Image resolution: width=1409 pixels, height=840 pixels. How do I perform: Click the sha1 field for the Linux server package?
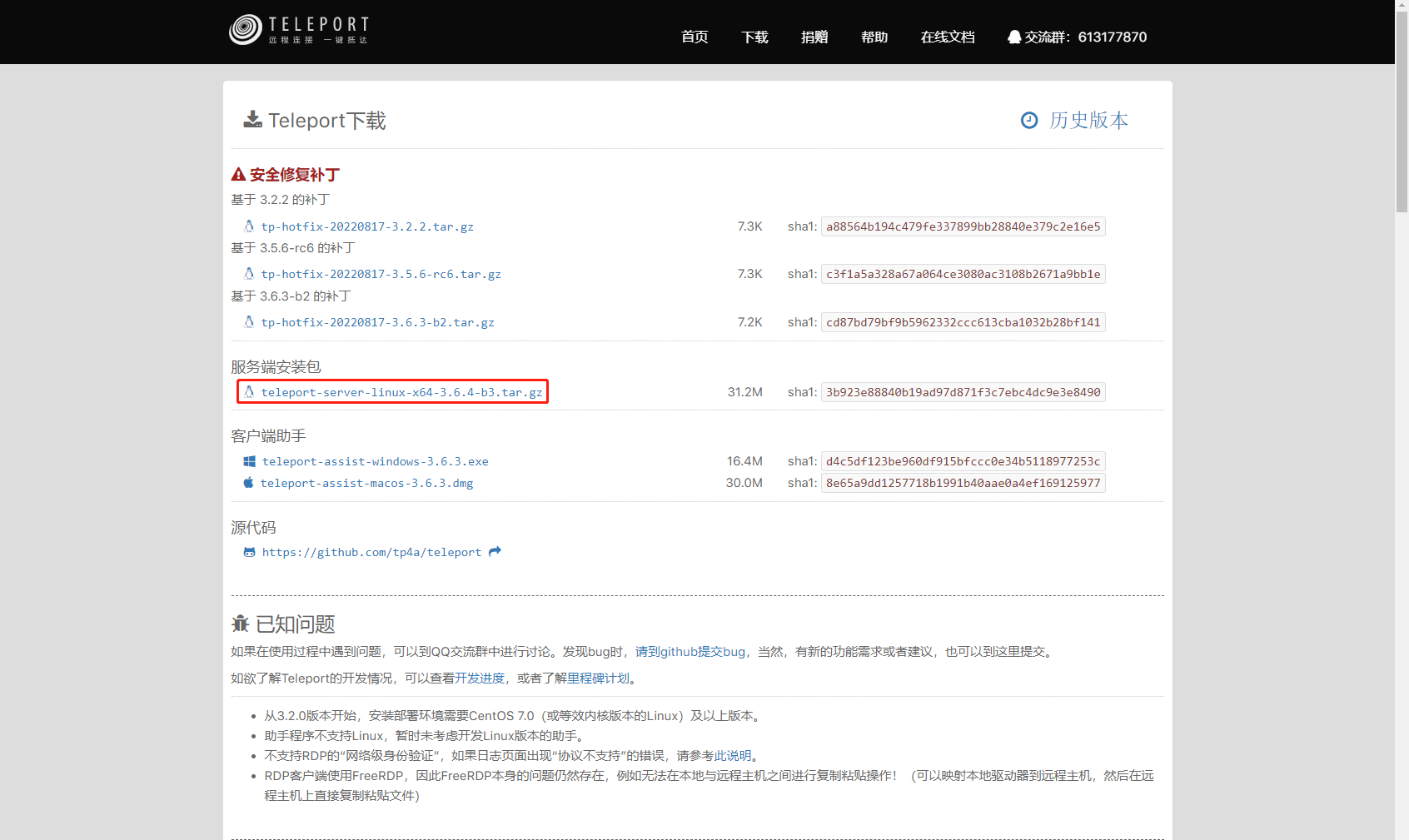click(x=963, y=392)
